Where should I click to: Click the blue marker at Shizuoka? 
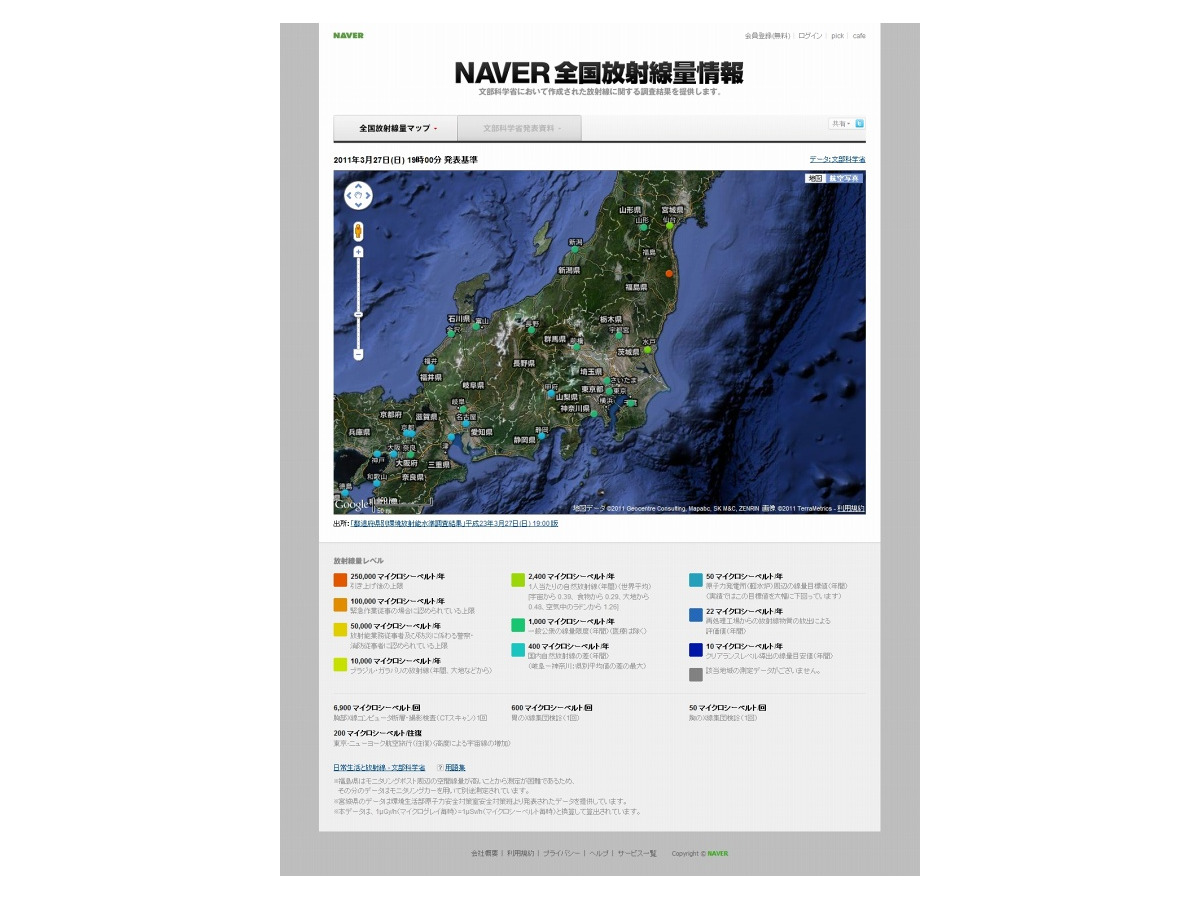pyautogui.click(x=541, y=435)
